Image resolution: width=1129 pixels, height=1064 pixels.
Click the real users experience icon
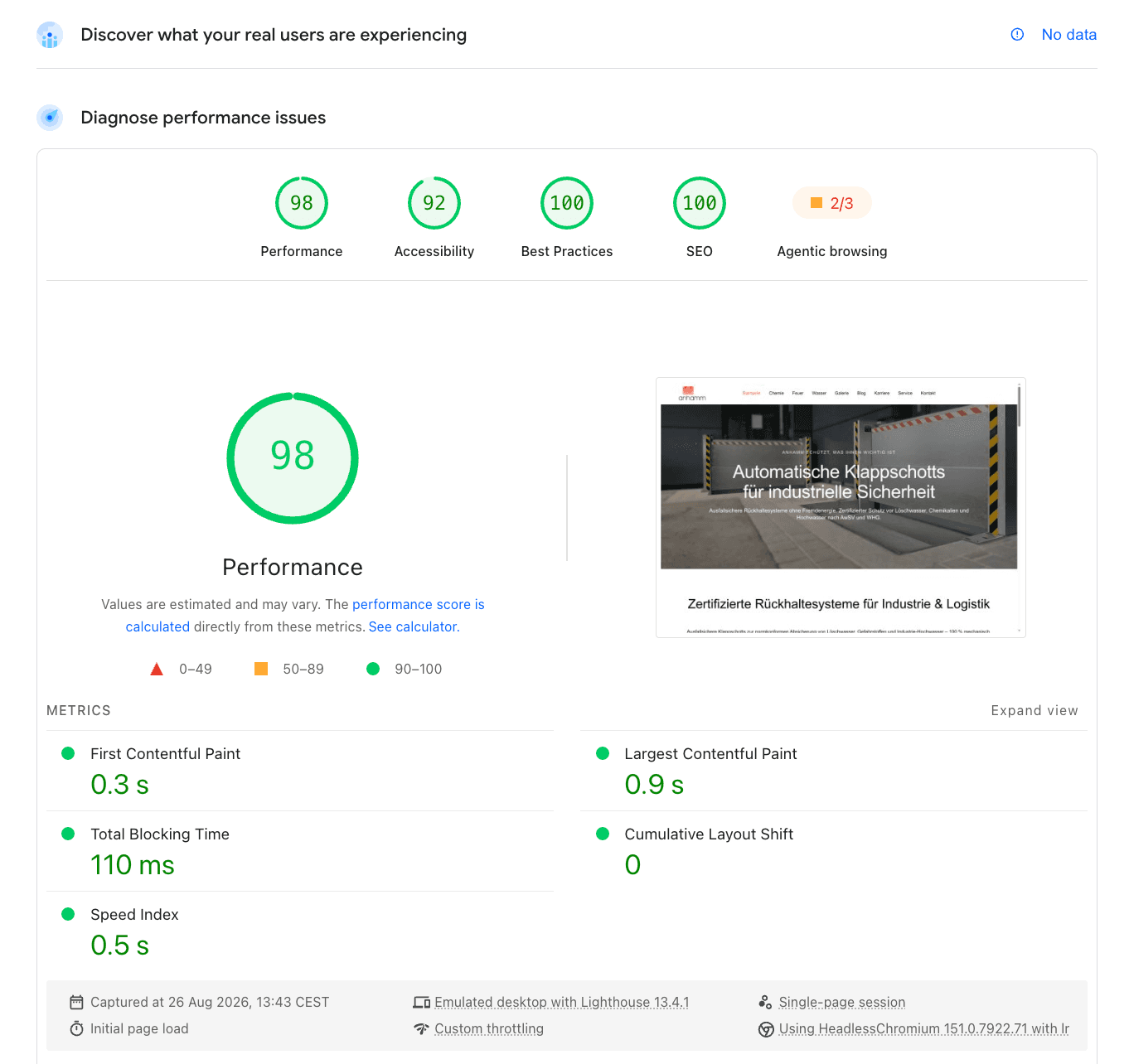(50, 35)
